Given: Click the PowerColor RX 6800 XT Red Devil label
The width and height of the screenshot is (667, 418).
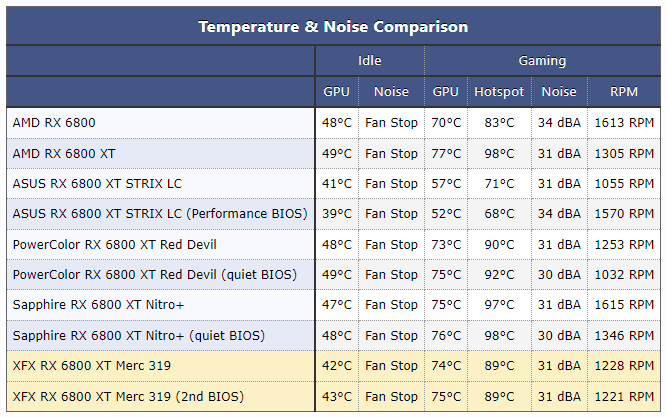Looking at the screenshot, I should click(x=114, y=245).
